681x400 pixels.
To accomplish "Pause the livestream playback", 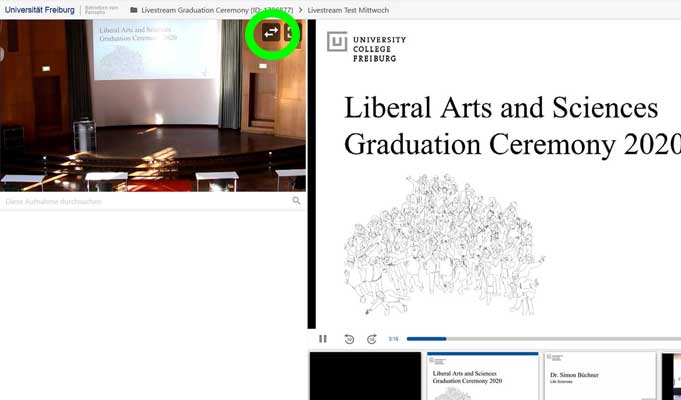I will coord(323,339).
